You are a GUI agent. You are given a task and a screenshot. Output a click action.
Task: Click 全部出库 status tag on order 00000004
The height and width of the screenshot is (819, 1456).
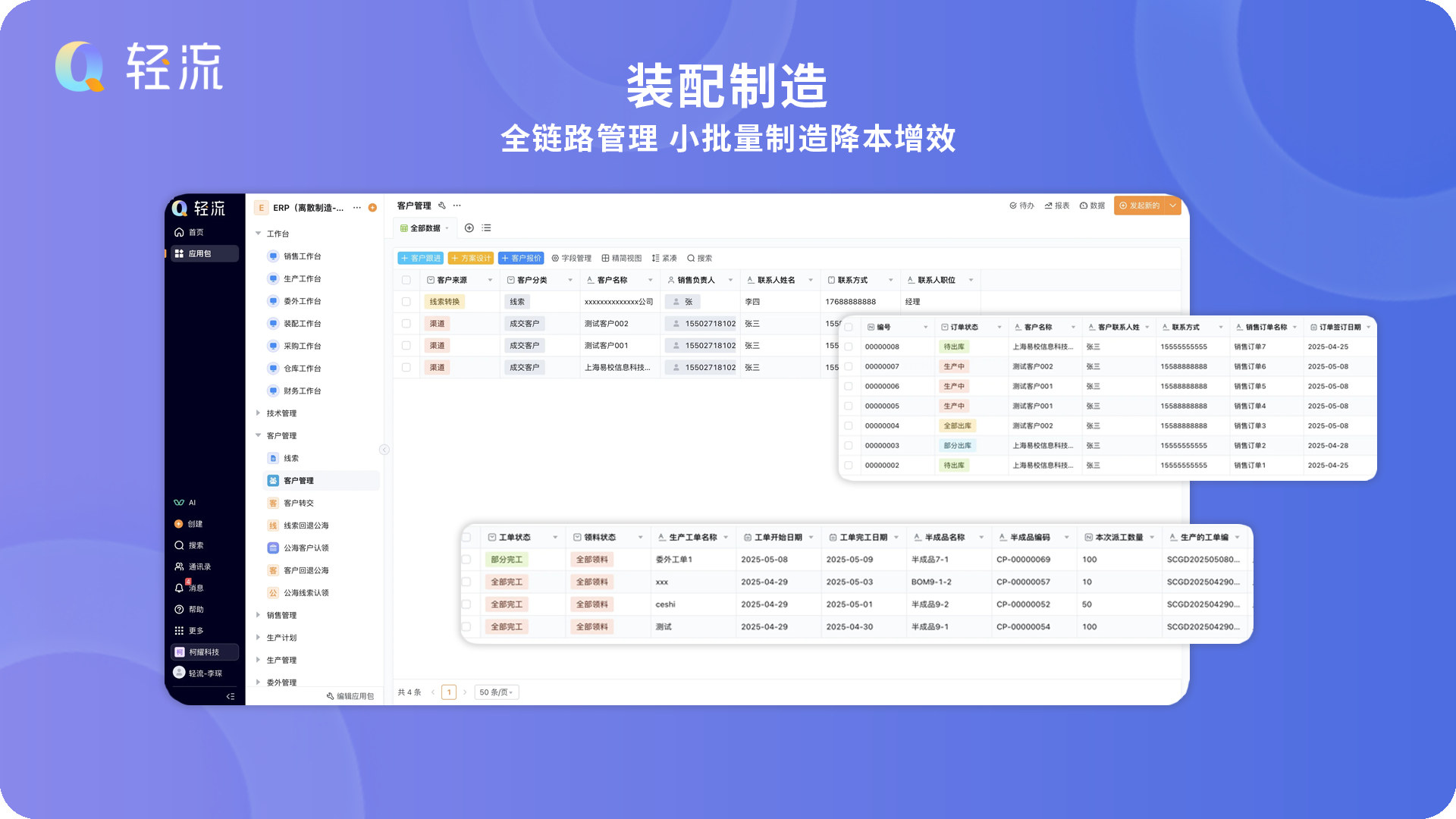[957, 425]
